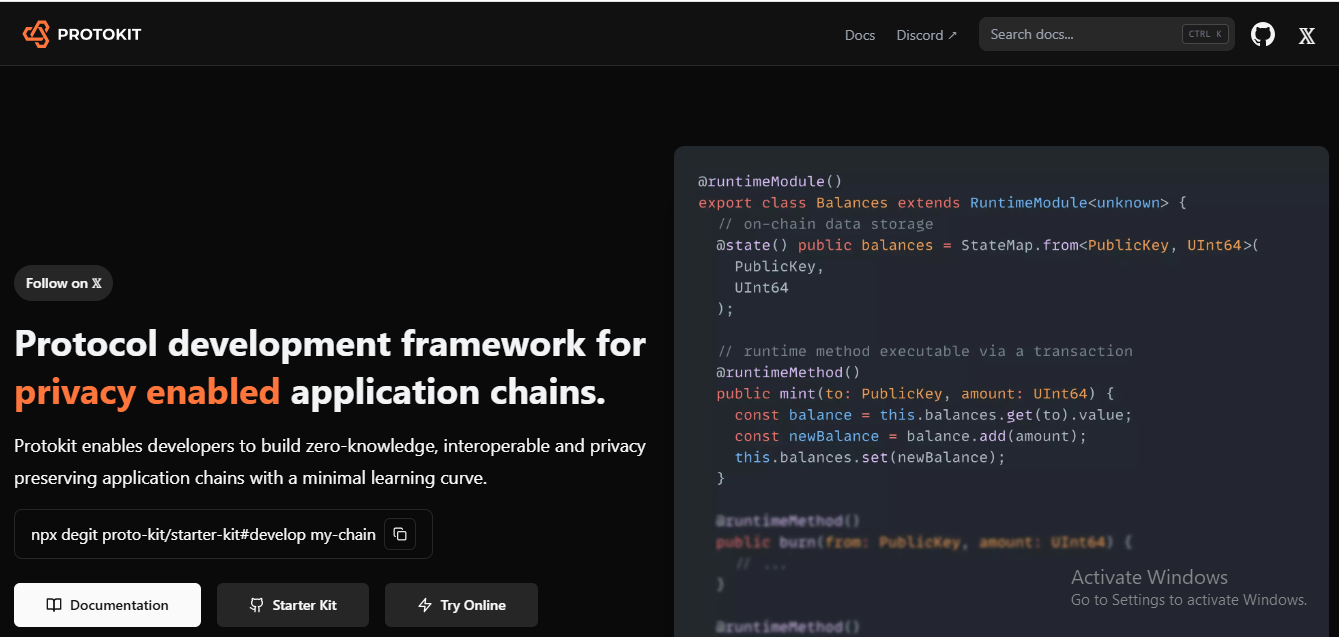Open the X social icon in header
Viewport: 1339px width, 637px height.
pyautogui.click(x=1306, y=36)
